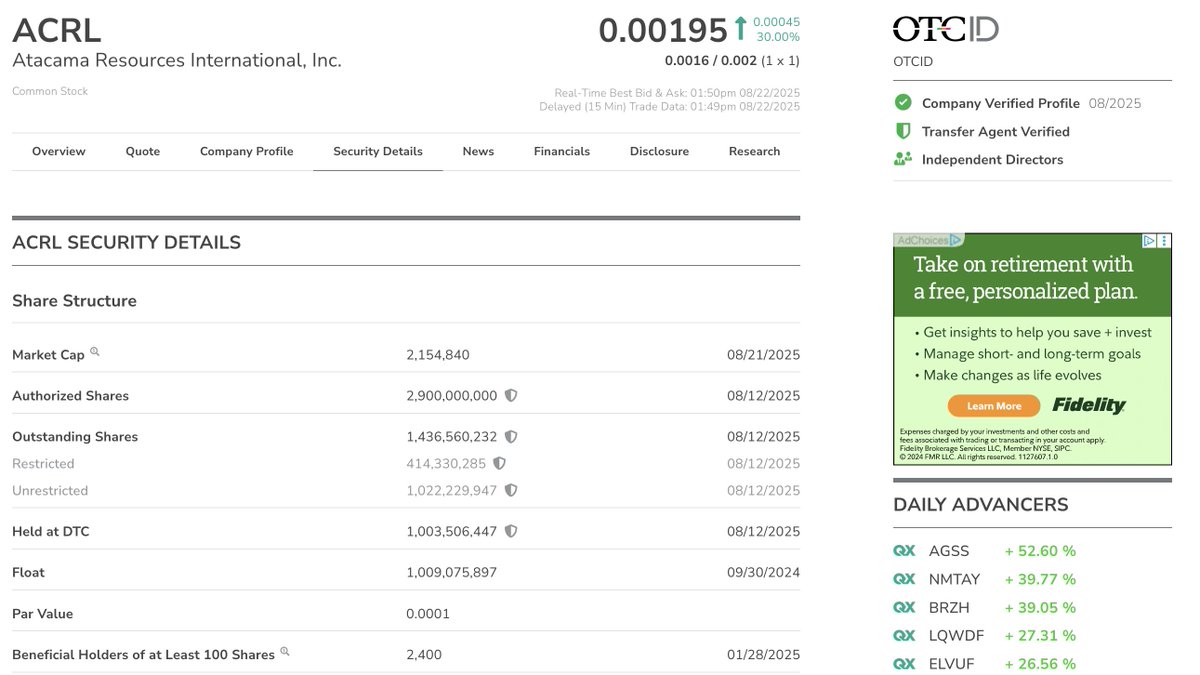
Task: Open the Financials tab
Action: [x=562, y=151]
